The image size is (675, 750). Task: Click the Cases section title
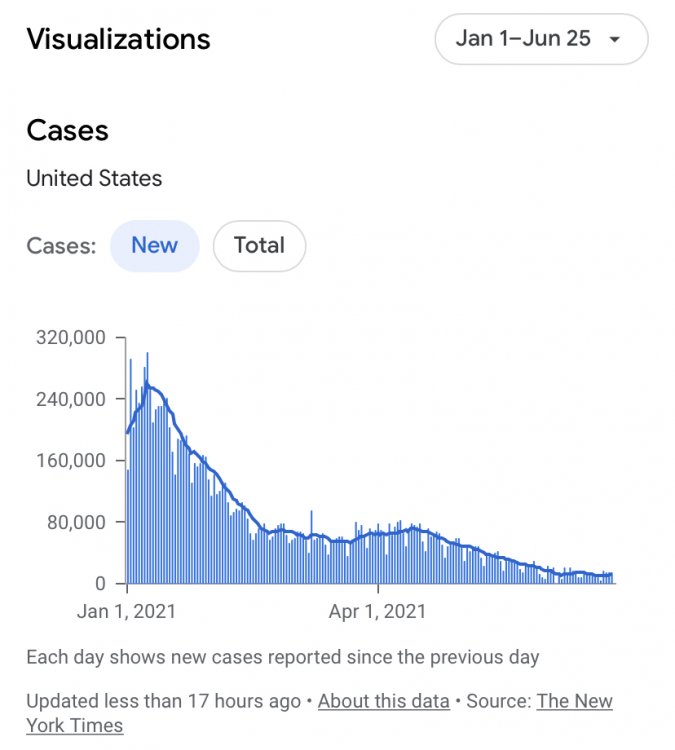tap(67, 131)
